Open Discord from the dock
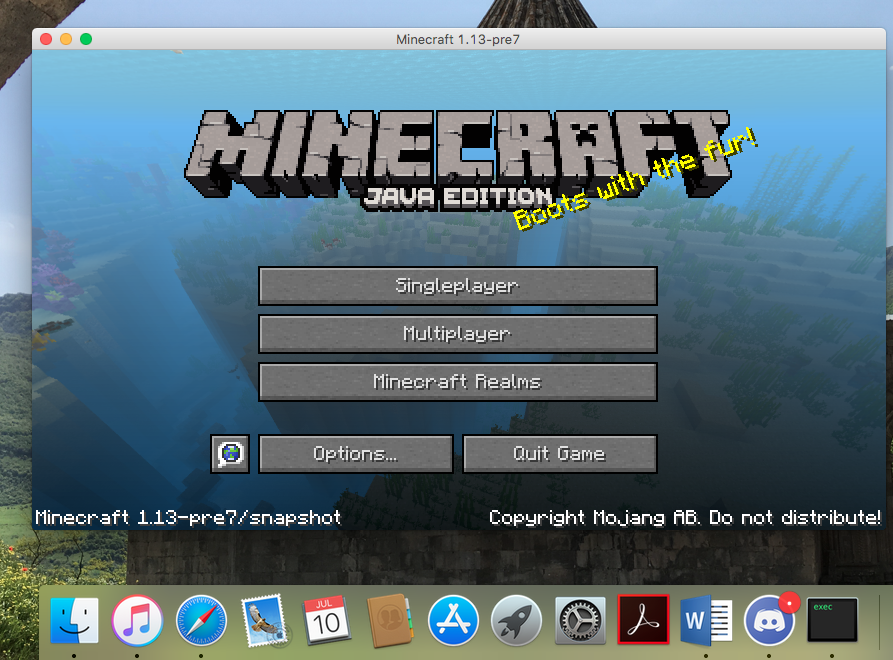Screen dimensions: 893x660 (769, 620)
